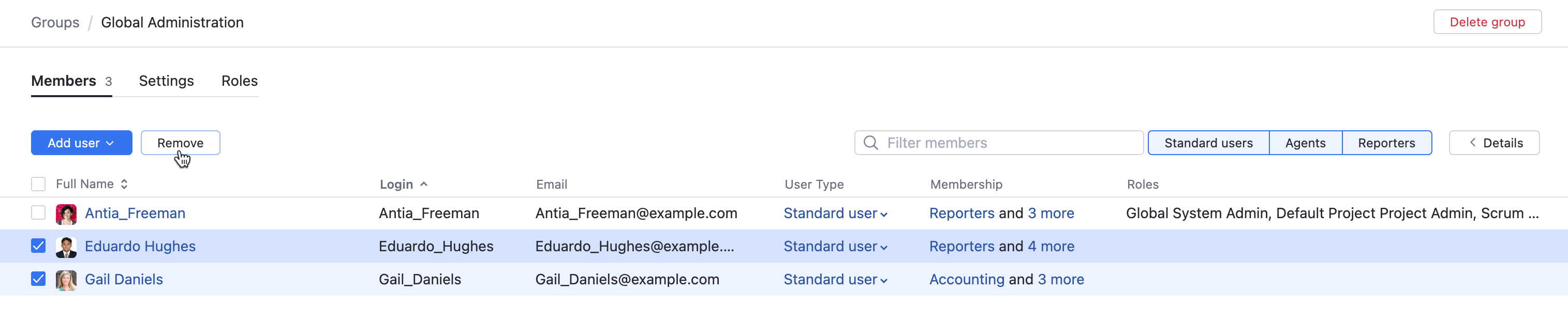Check the Antia_Freeman row checkbox

pos(38,213)
